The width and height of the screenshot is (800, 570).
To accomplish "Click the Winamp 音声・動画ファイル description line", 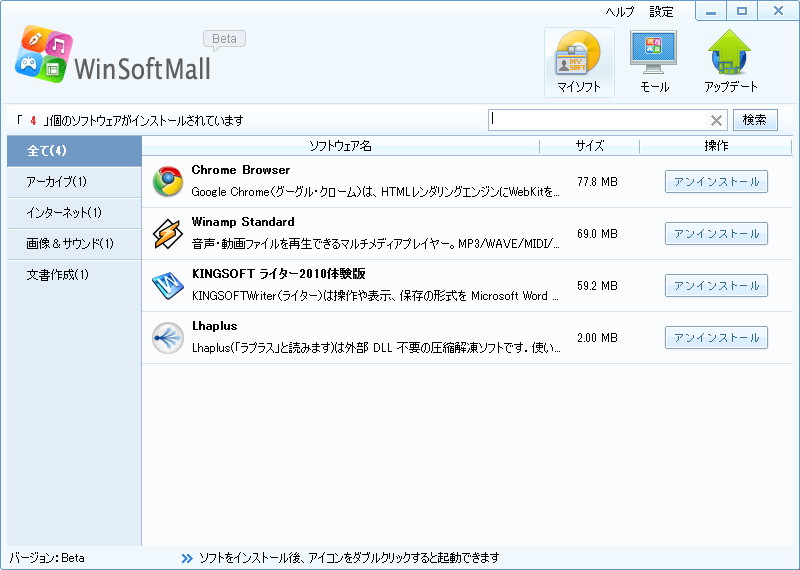I will click(x=376, y=244).
